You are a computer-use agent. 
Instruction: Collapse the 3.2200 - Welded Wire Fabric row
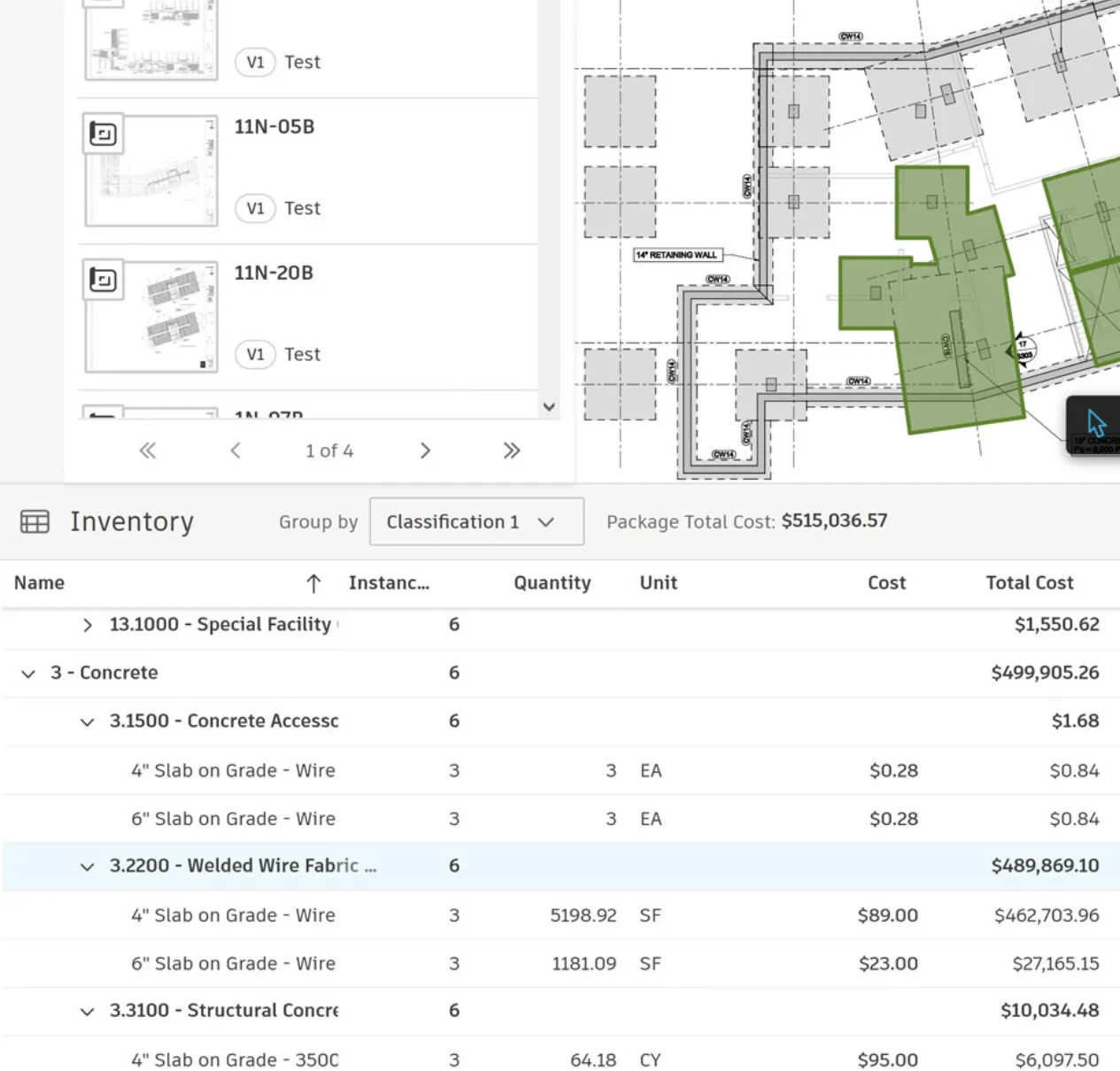[87, 867]
